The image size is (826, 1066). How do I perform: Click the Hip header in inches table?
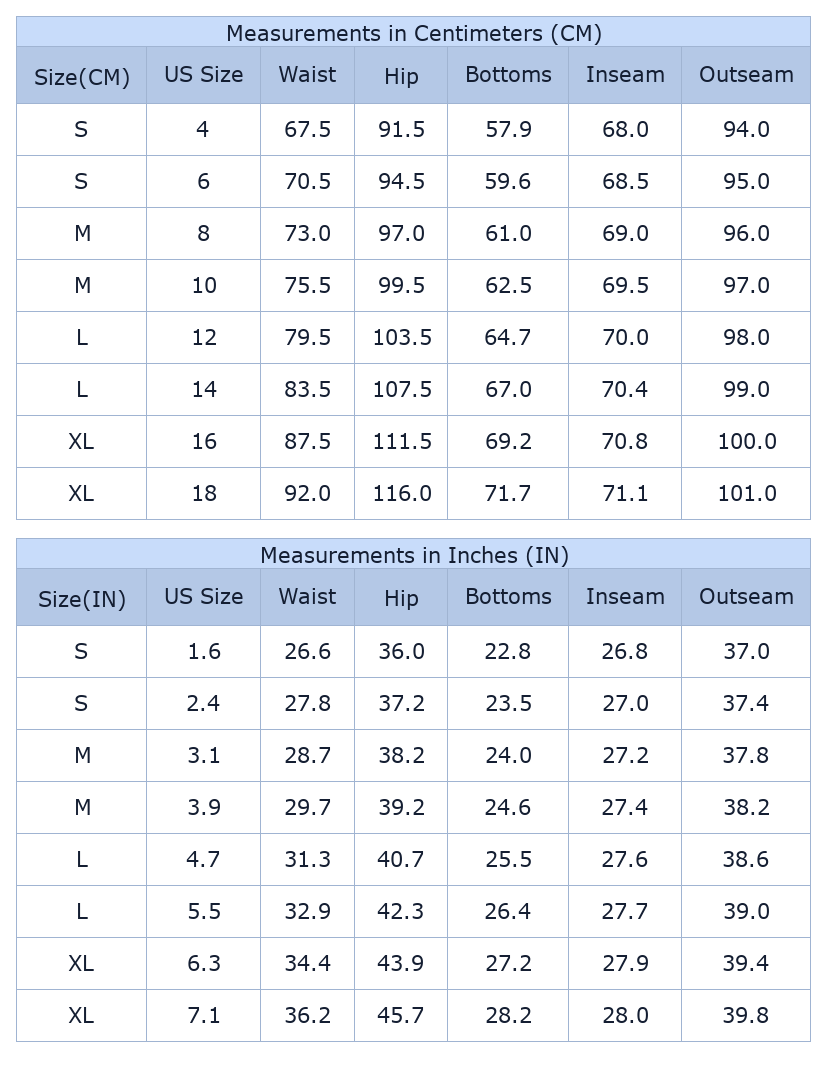401,599
